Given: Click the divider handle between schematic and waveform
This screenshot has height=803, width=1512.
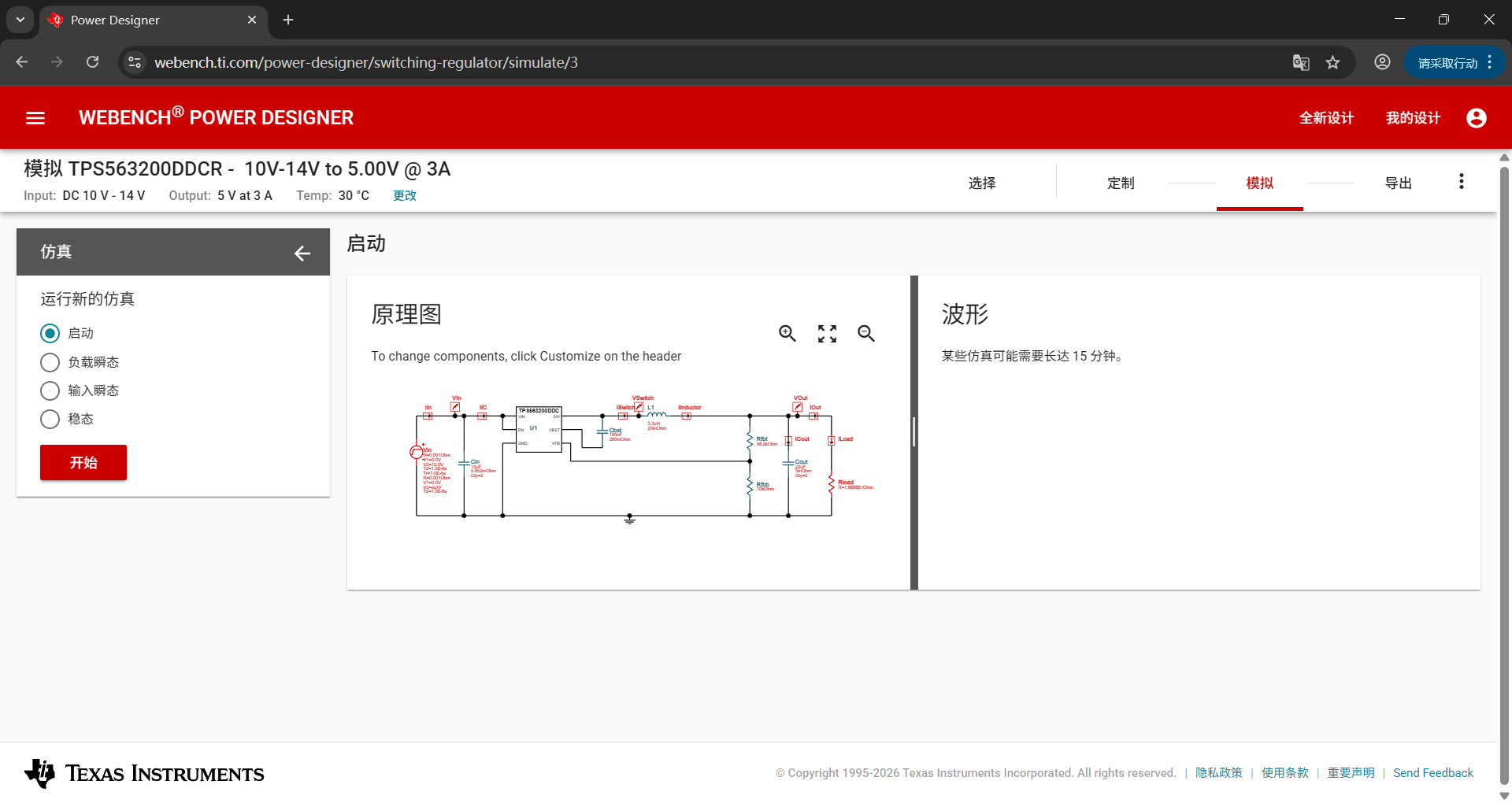Looking at the screenshot, I should [914, 432].
